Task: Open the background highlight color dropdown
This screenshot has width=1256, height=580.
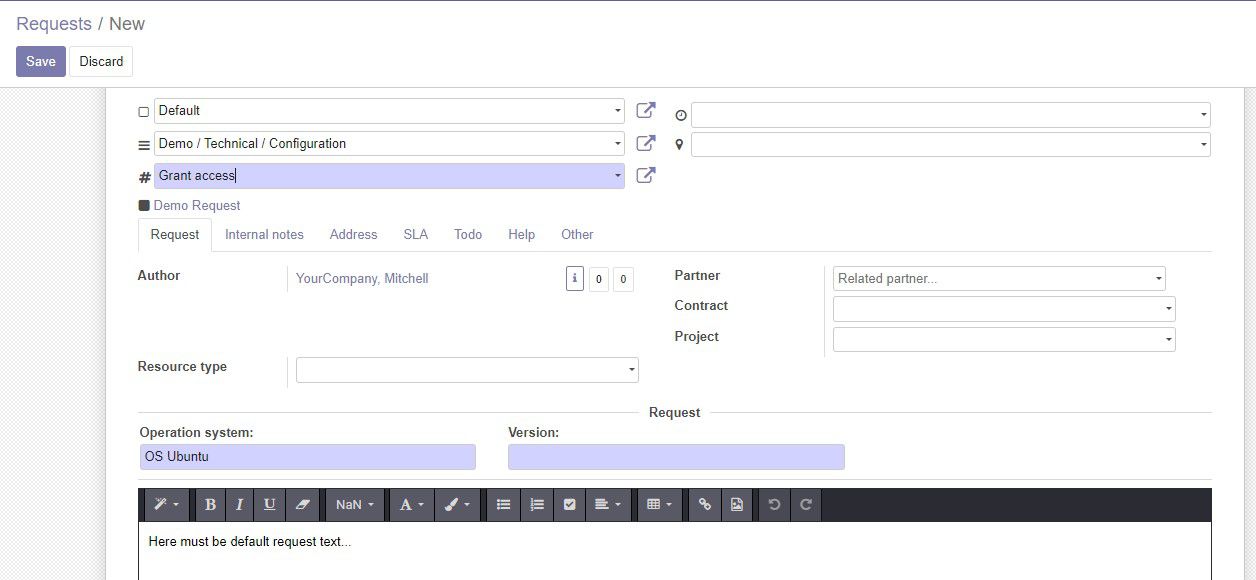Action: point(457,505)
